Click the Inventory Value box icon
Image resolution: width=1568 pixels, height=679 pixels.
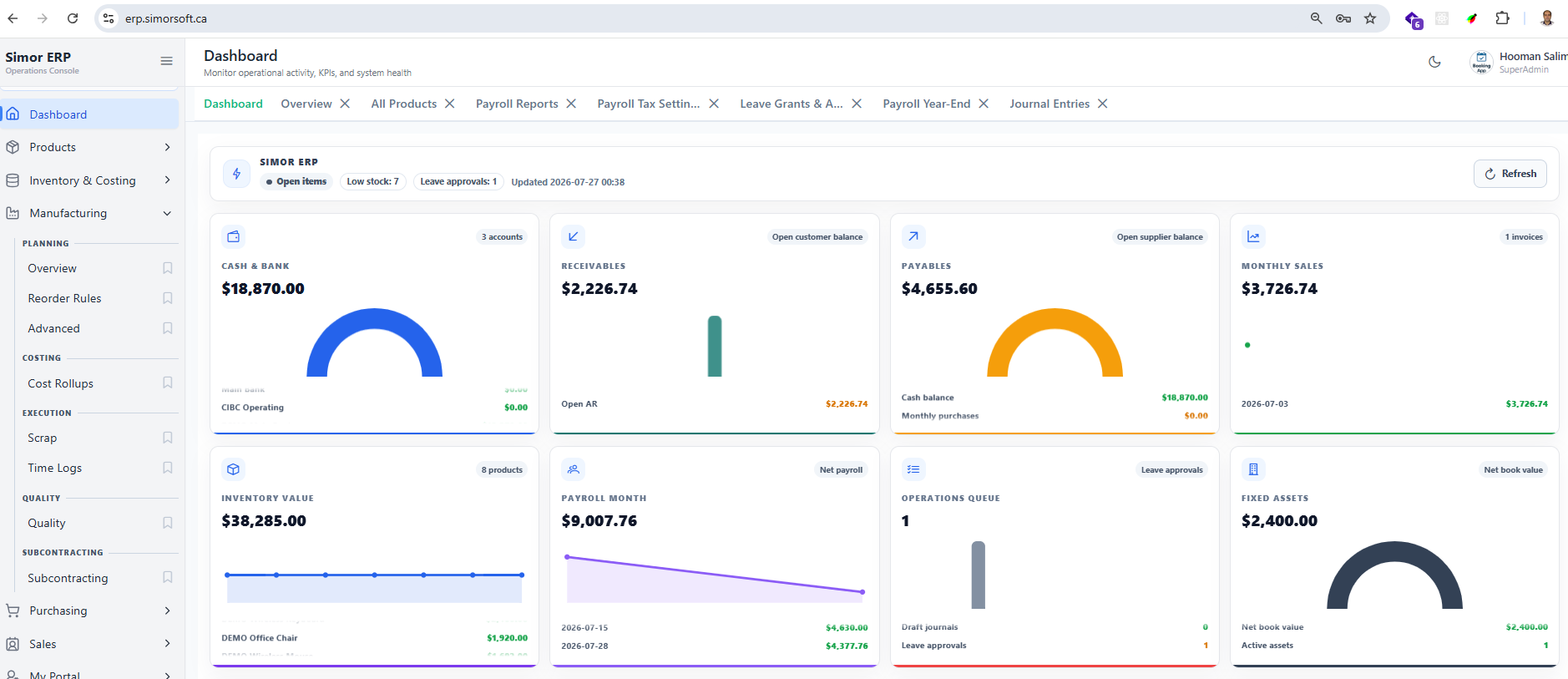tap(233, 469)
